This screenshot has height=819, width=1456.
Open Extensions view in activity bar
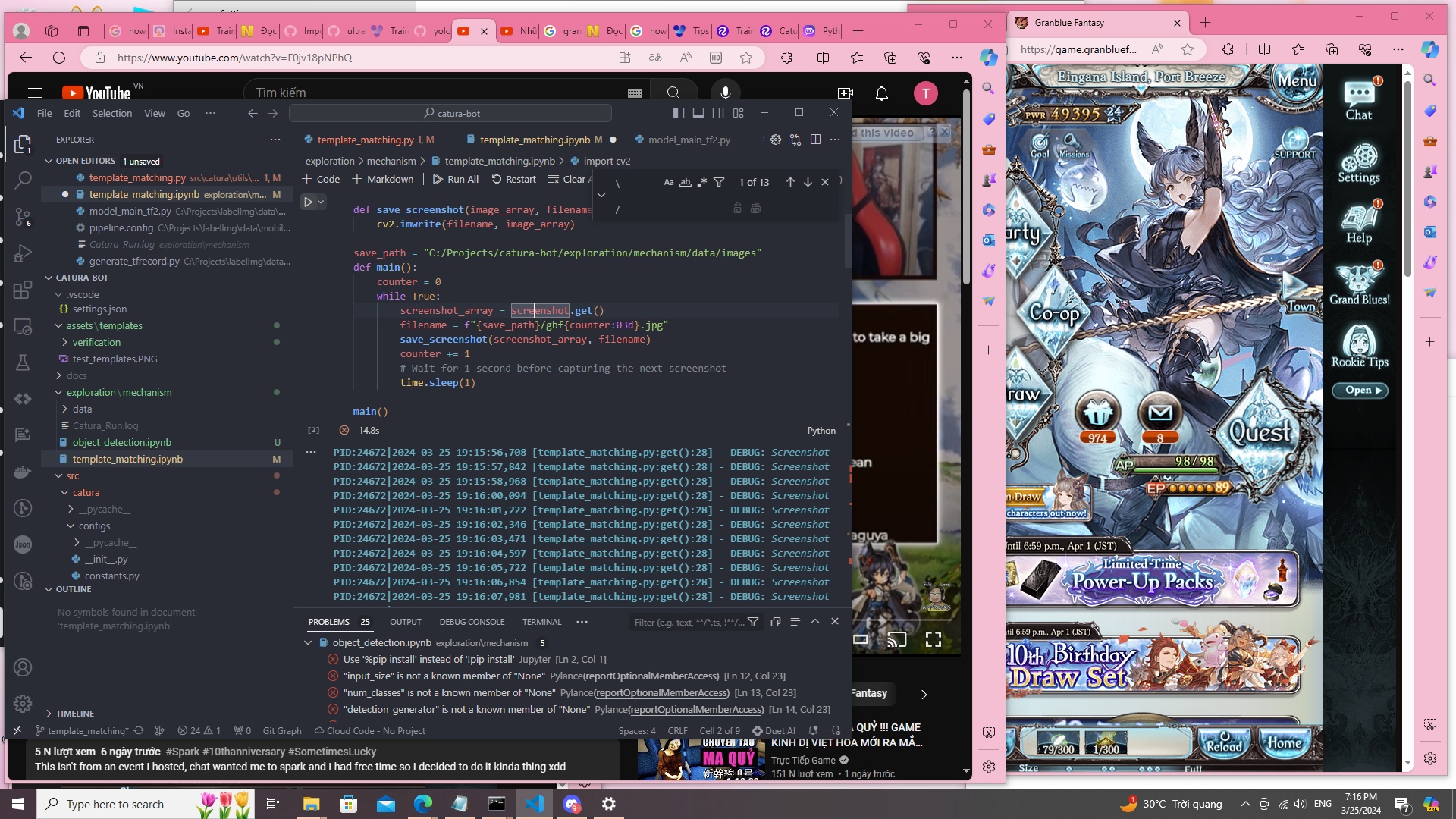pos(23,290)
